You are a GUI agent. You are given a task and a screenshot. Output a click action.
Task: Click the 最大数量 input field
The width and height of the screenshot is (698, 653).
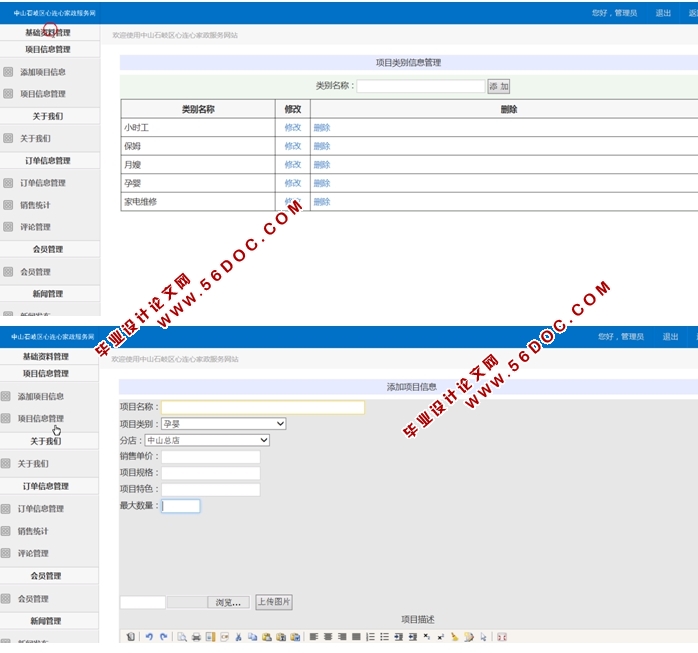181,506
